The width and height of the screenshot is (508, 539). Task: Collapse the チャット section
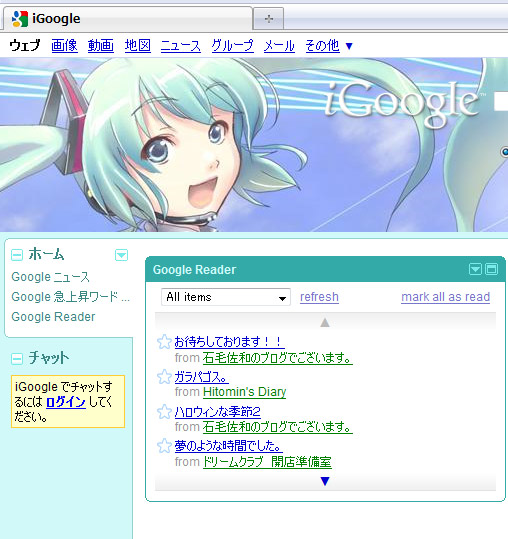point(17,359)
